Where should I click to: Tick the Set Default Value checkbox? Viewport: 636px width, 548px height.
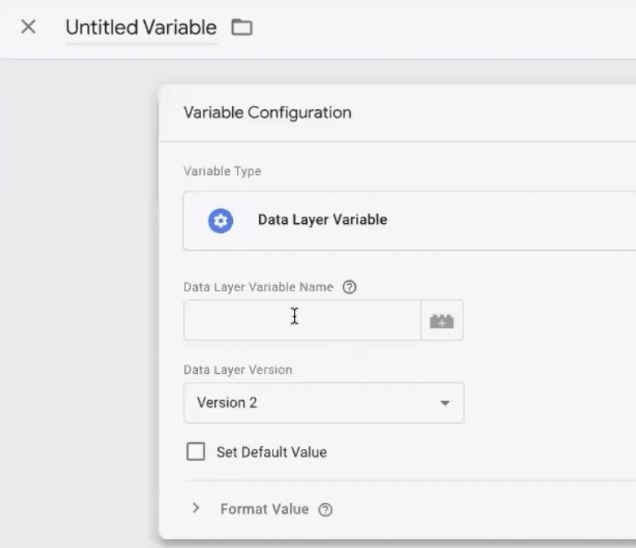(196, 452)
